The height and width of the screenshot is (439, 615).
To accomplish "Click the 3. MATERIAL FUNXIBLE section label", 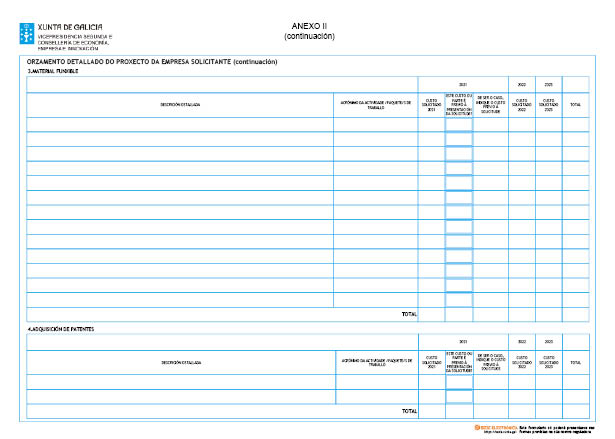I will coord(53,71).
